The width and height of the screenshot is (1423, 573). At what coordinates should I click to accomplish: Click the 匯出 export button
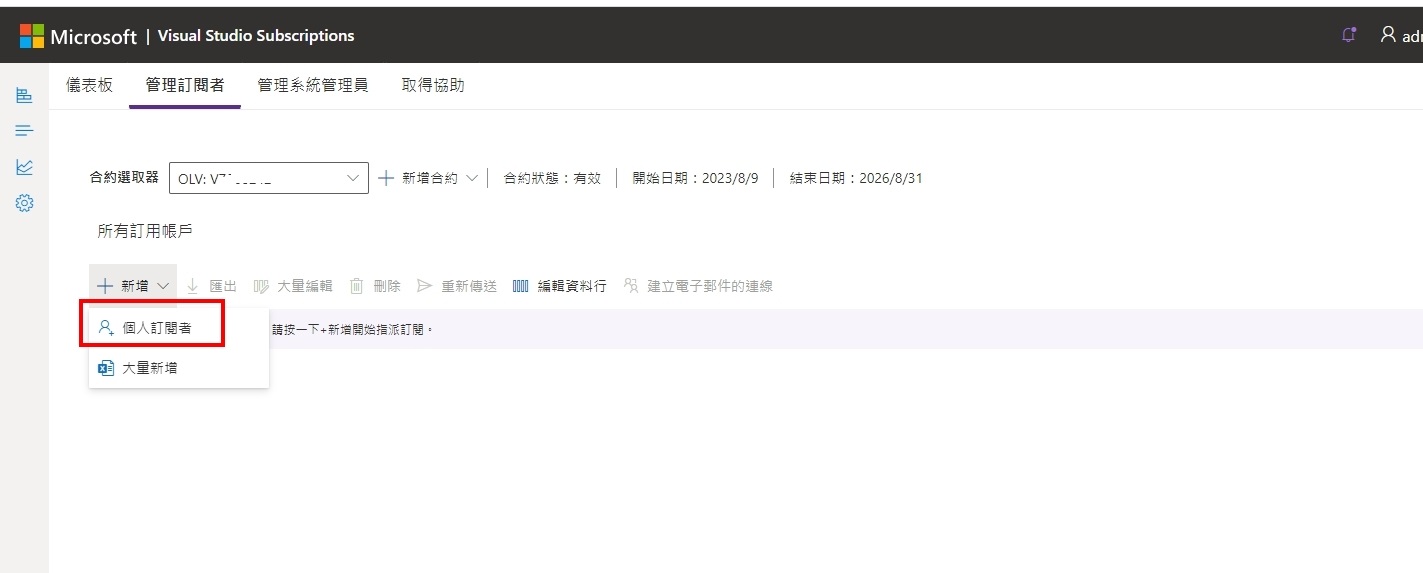pyautogui.click(x=212, y=286)
